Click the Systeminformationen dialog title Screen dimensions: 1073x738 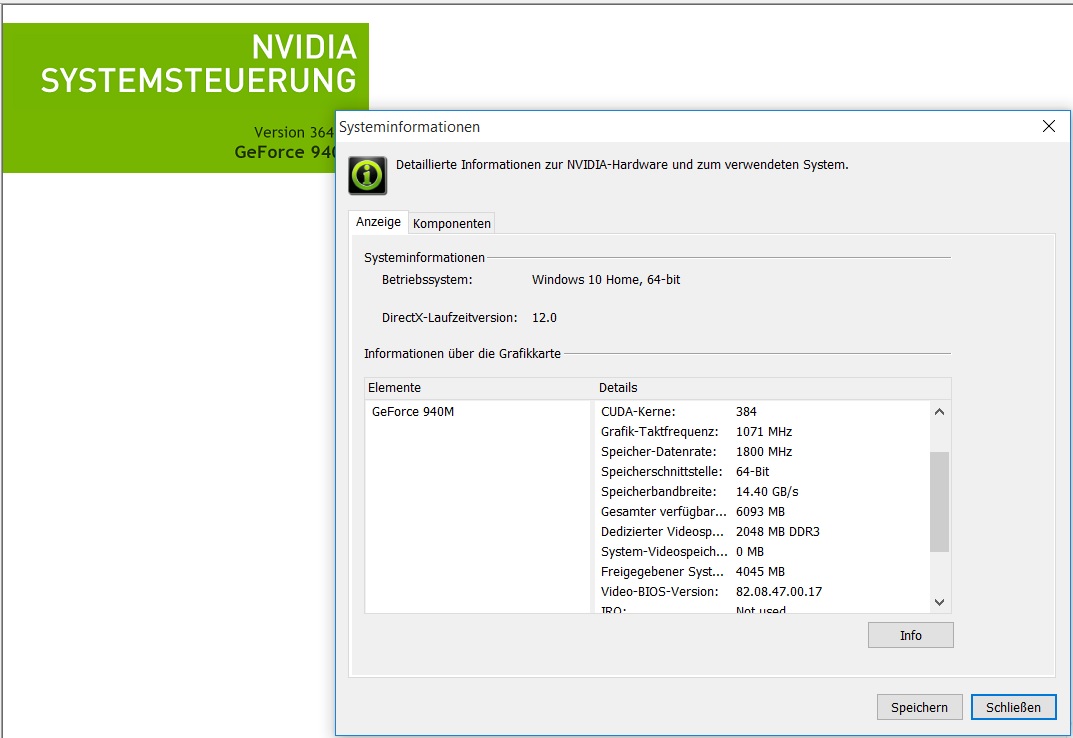[x=409, y=127]
